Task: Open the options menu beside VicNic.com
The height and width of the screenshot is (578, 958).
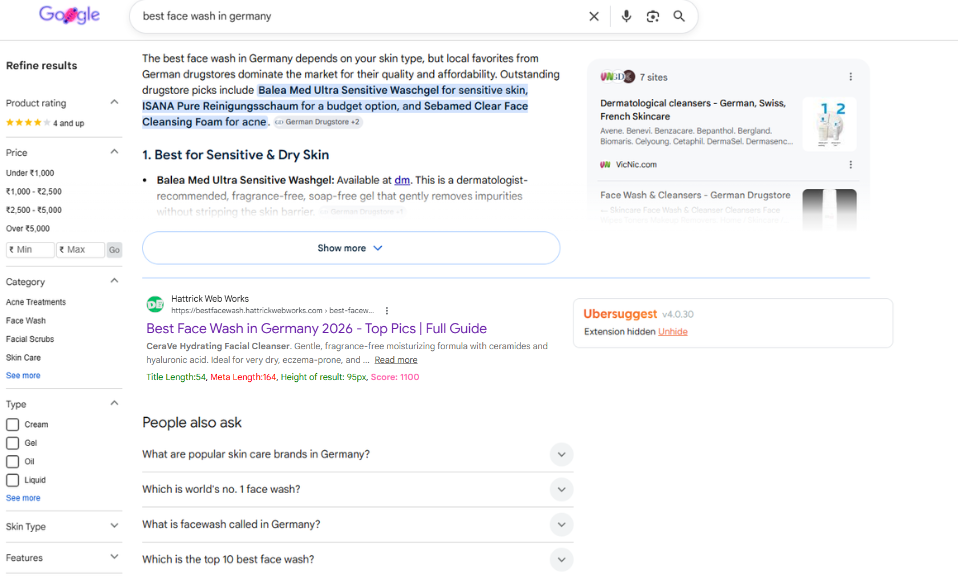Action: tap(850, 165)
